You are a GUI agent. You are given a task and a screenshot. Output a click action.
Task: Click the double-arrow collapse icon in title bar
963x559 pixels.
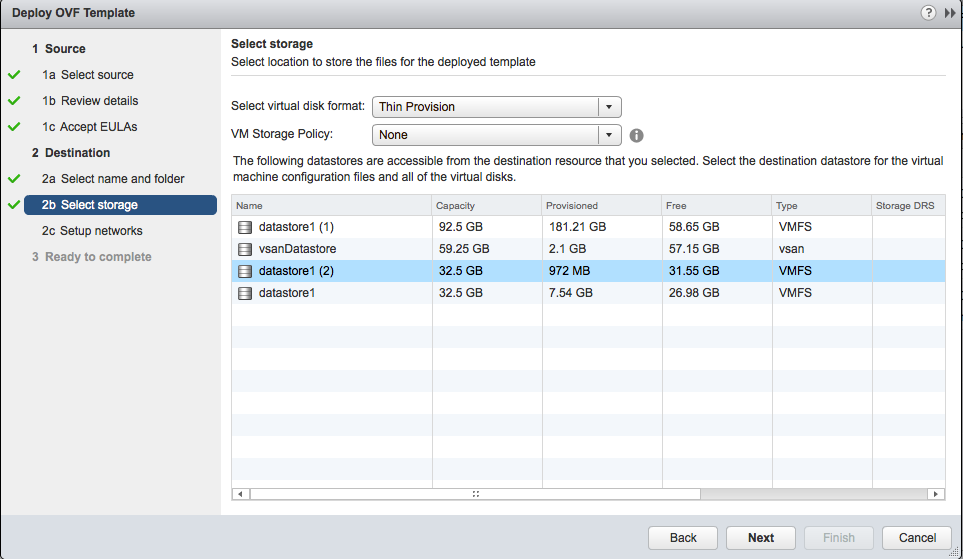[950, 13]
